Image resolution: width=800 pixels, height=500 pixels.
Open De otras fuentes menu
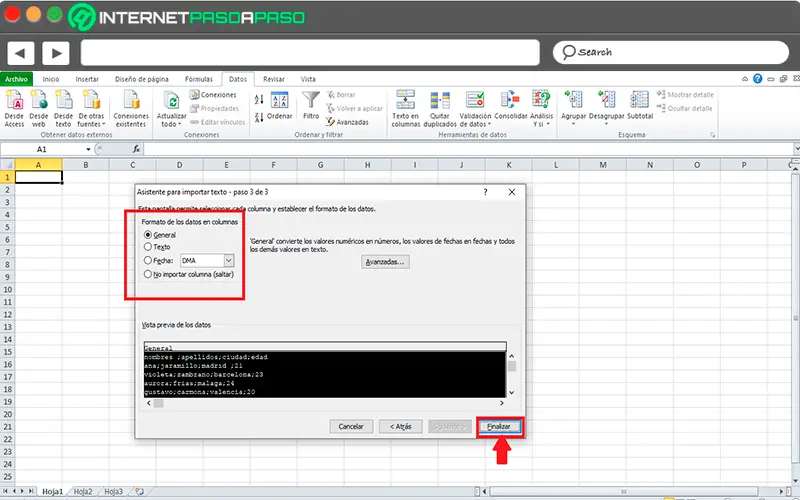pos(91,108)
